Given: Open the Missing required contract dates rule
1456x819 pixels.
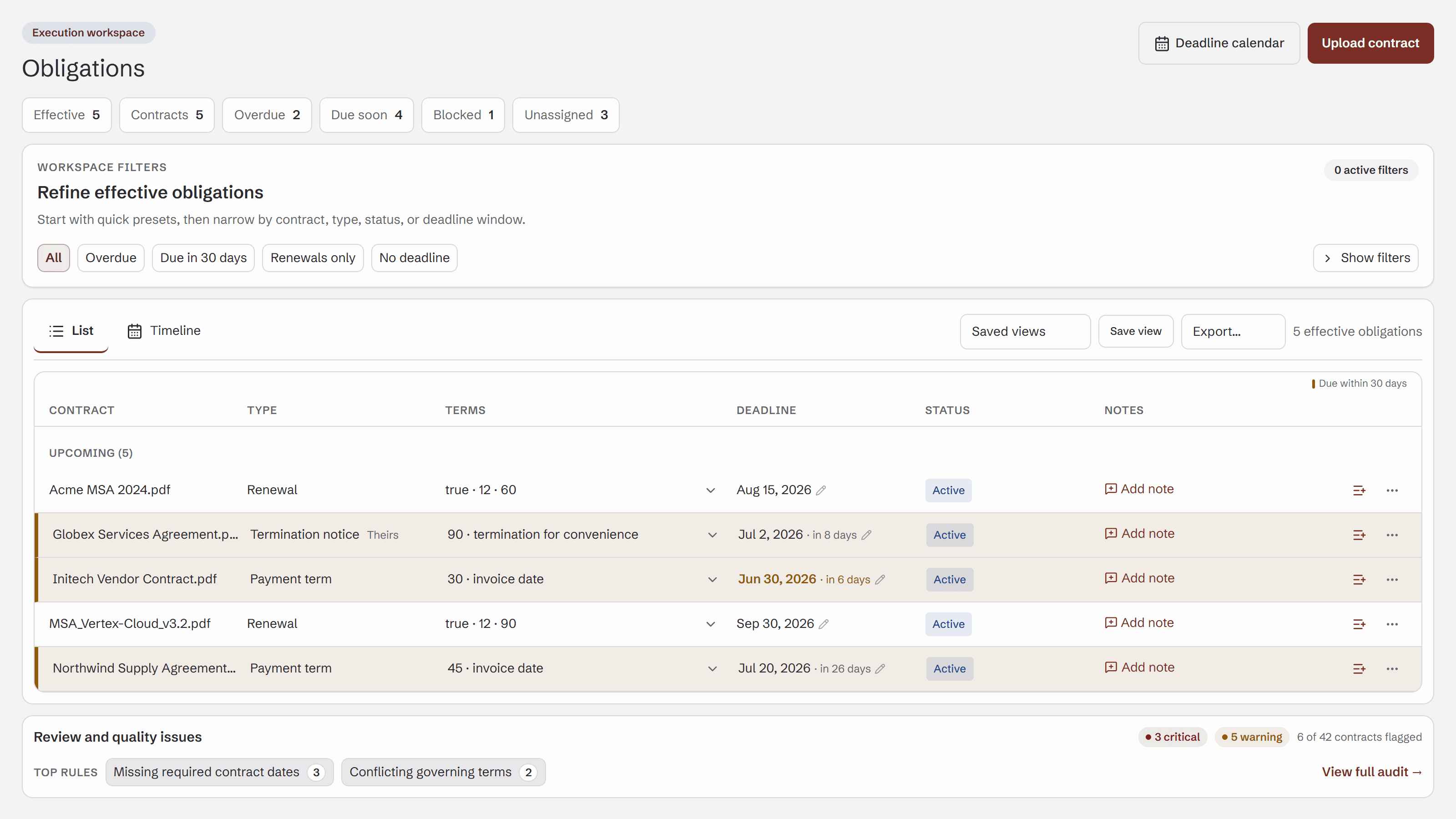Looking at the screenshot, I should tap(219, 772).
